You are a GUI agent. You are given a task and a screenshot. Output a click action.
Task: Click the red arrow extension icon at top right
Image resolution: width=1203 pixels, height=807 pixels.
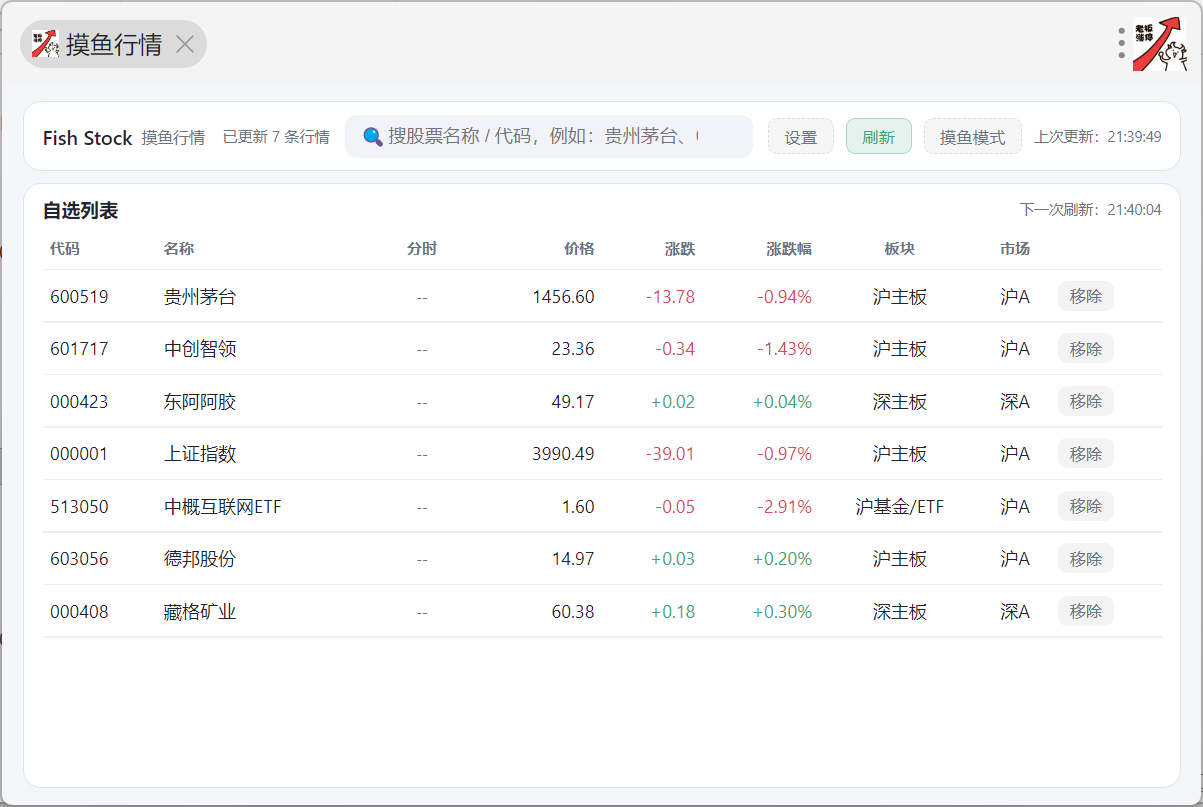[1159, 45]
